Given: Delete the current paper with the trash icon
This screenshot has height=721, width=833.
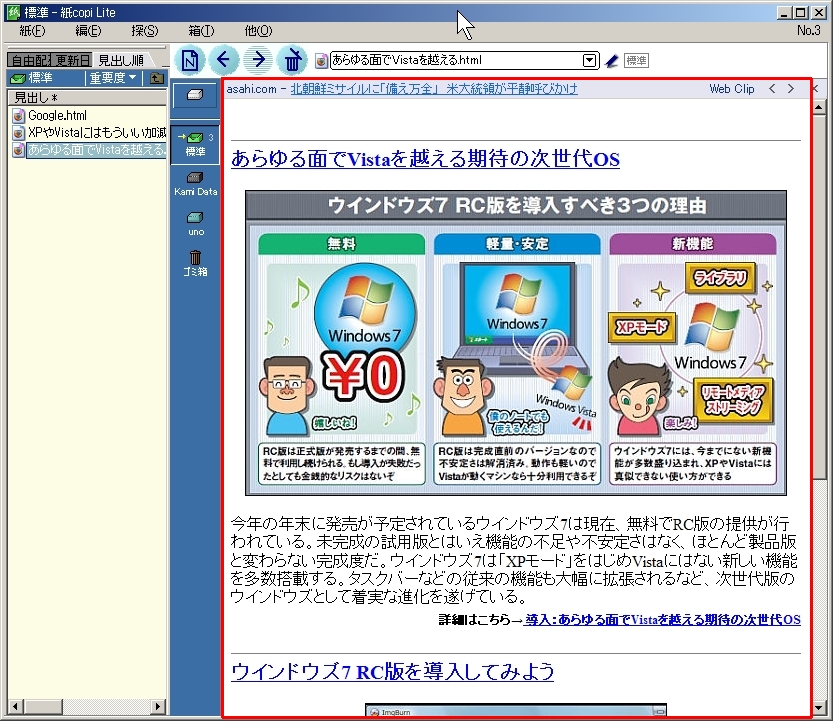Looking at the screenshot, I should click(292, 60).
